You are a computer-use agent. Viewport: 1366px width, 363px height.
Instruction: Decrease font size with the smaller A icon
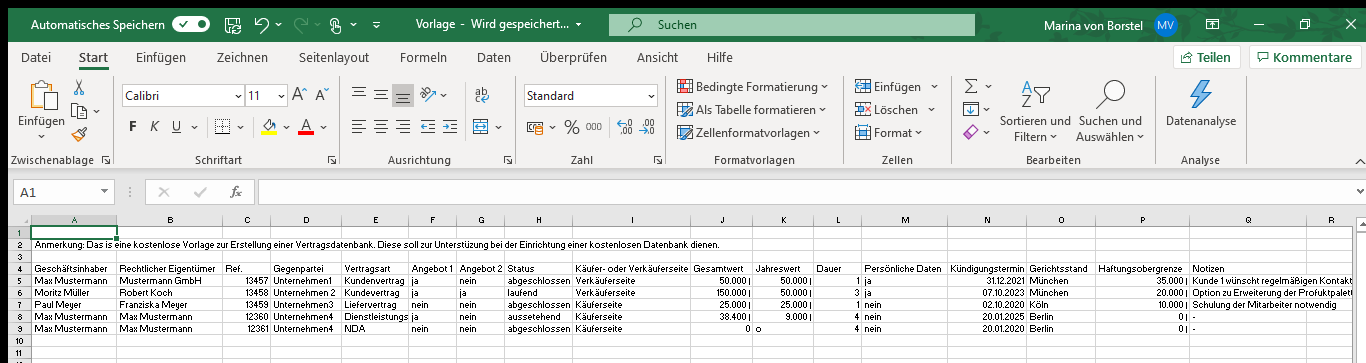[x=322, y=96]
